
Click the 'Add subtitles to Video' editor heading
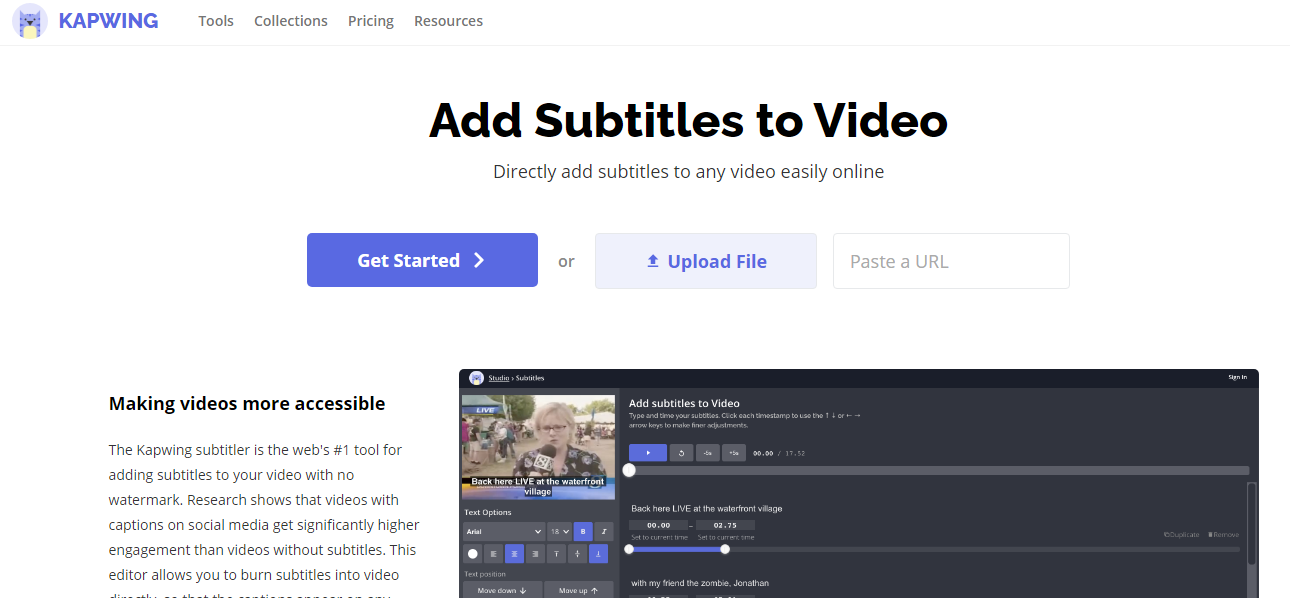(684, 404)
